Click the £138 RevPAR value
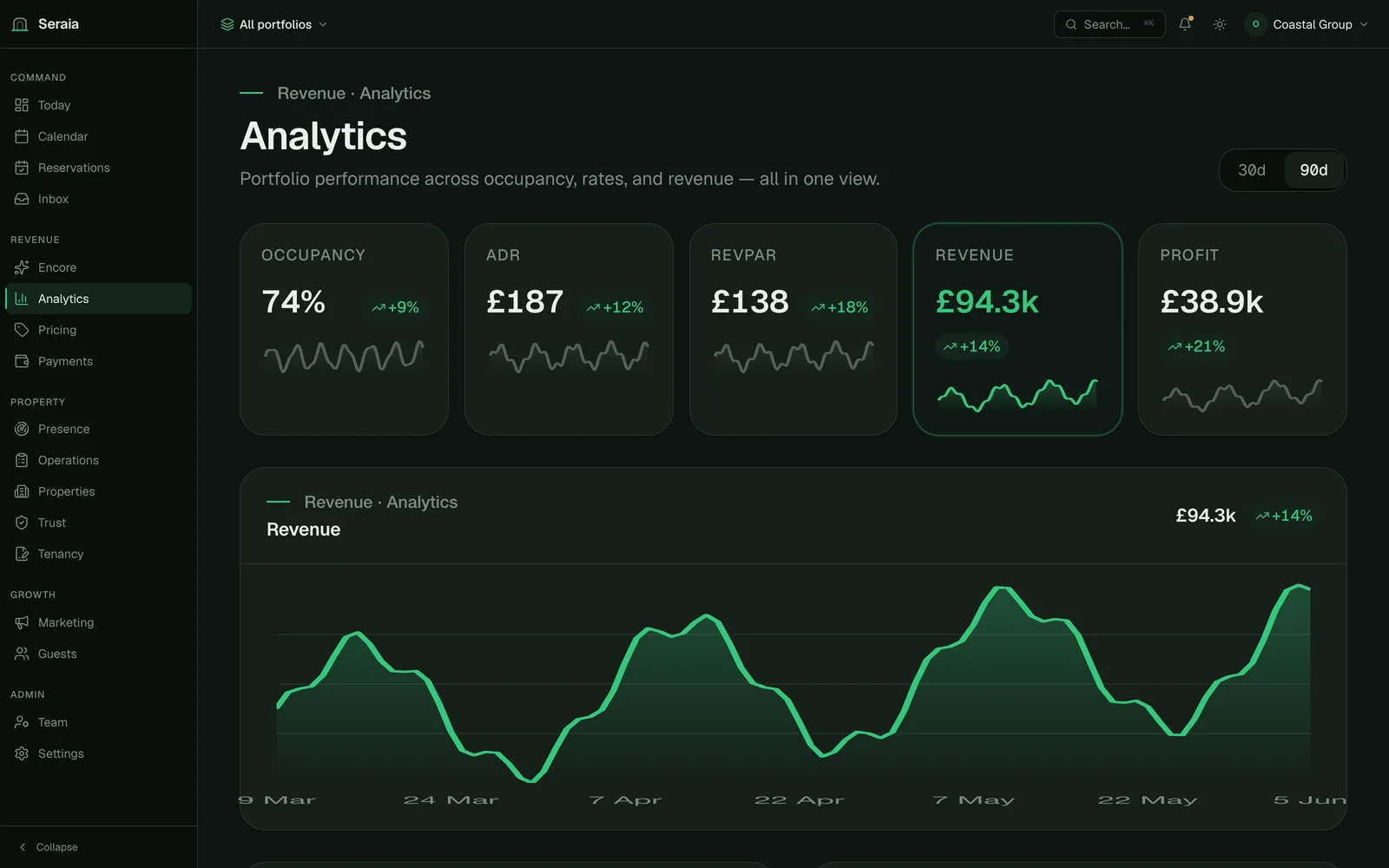 [750, 302]
